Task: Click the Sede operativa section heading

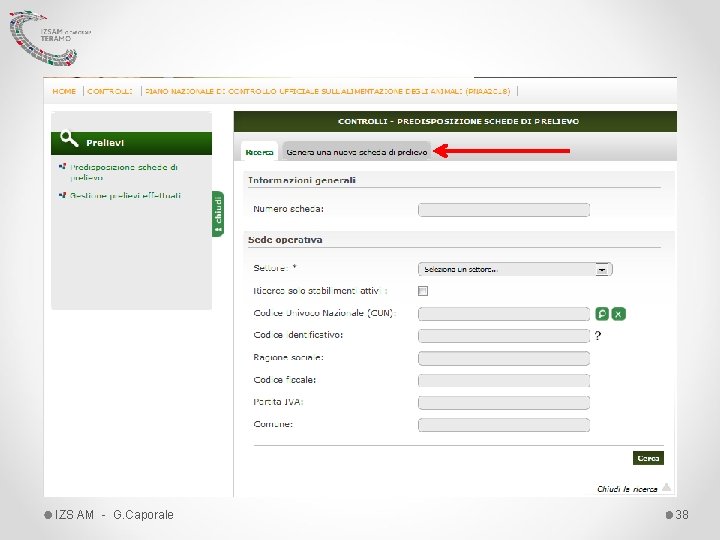Action: point(285,240)
